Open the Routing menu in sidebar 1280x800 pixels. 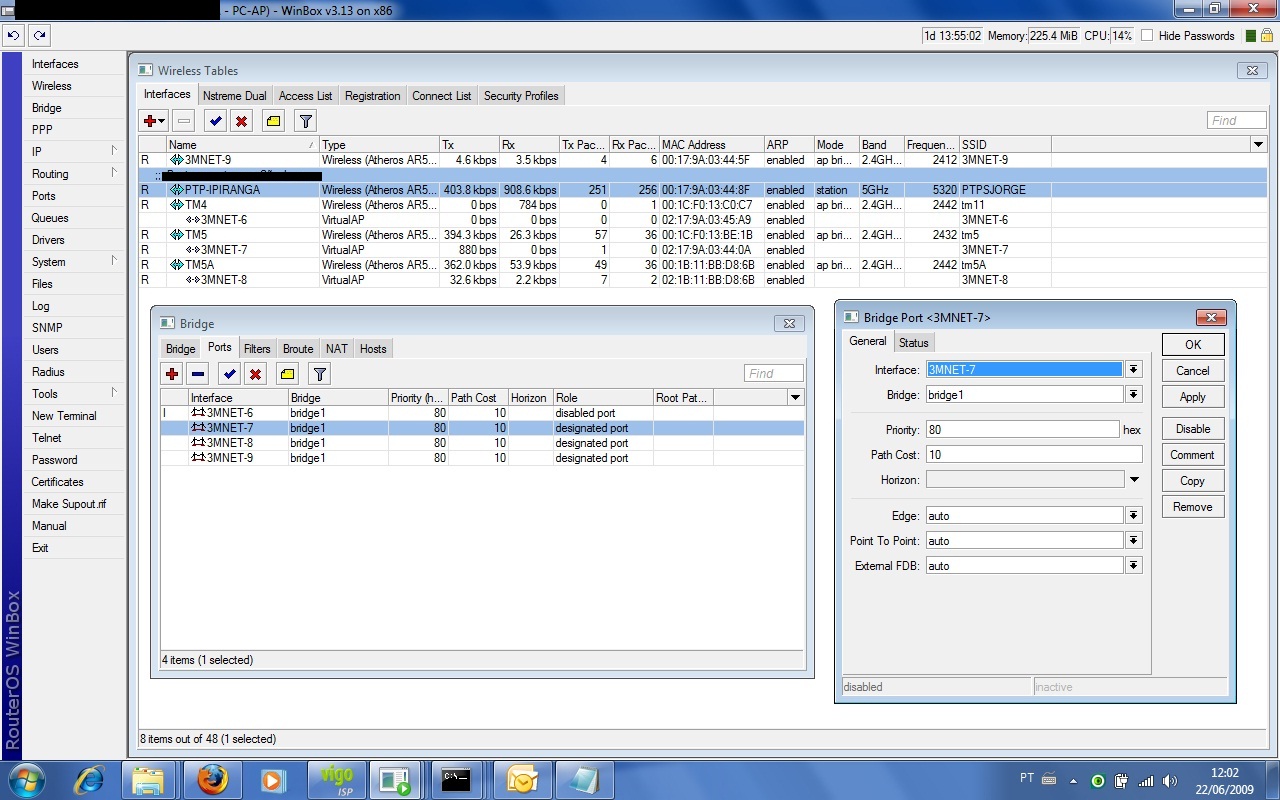click(50, 174)
